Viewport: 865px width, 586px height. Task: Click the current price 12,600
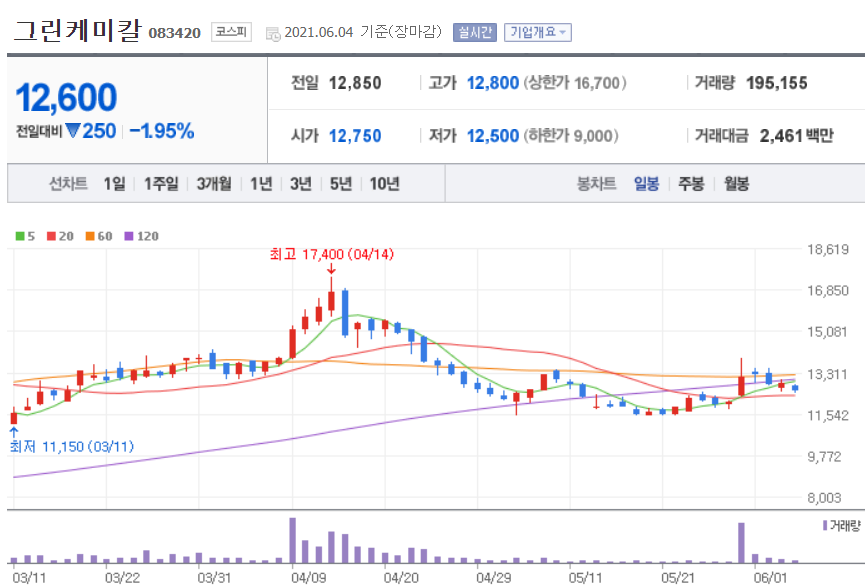[x=66, y=97]
